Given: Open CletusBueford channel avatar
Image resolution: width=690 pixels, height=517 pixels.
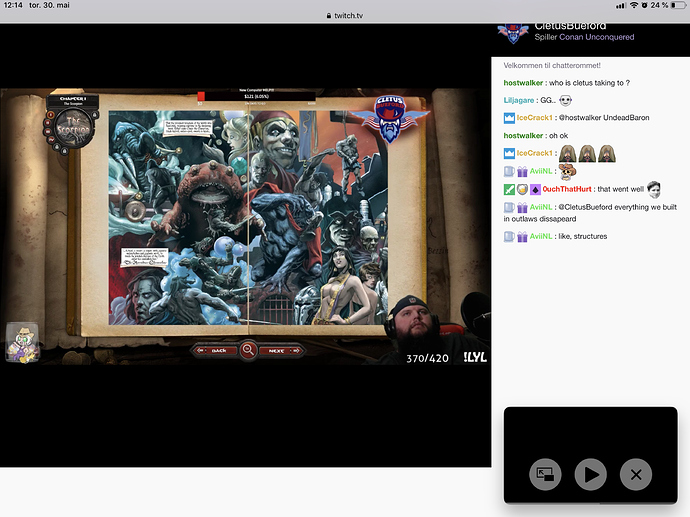Looking at the screenshot, I should 513,33.
